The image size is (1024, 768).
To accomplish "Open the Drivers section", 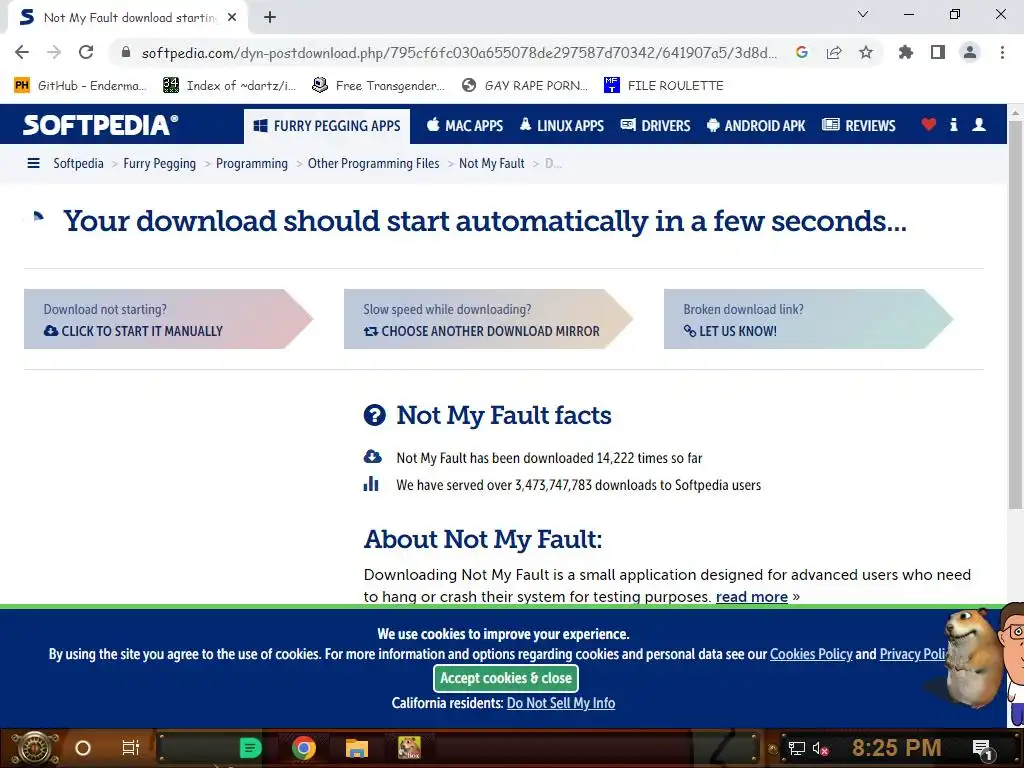I will tap(655, 125).
